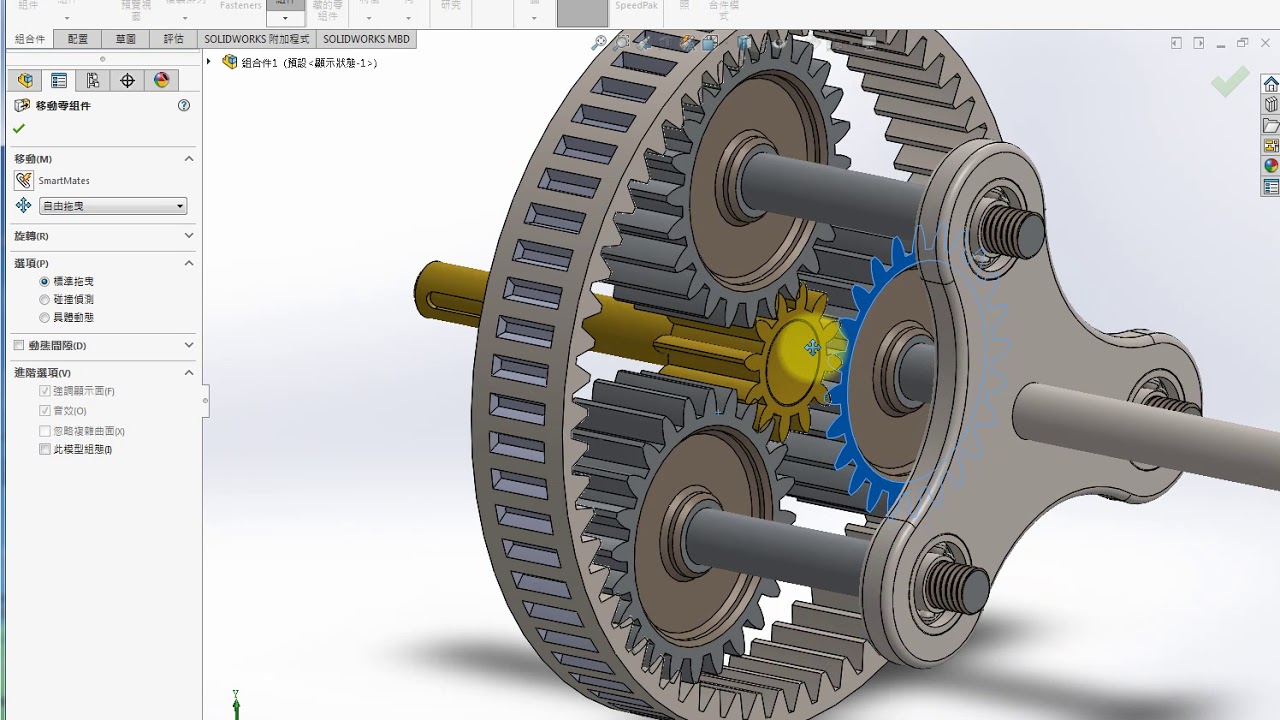
Task: Open the SOLIDWORKS Resources home icon
Action: 1271,83
